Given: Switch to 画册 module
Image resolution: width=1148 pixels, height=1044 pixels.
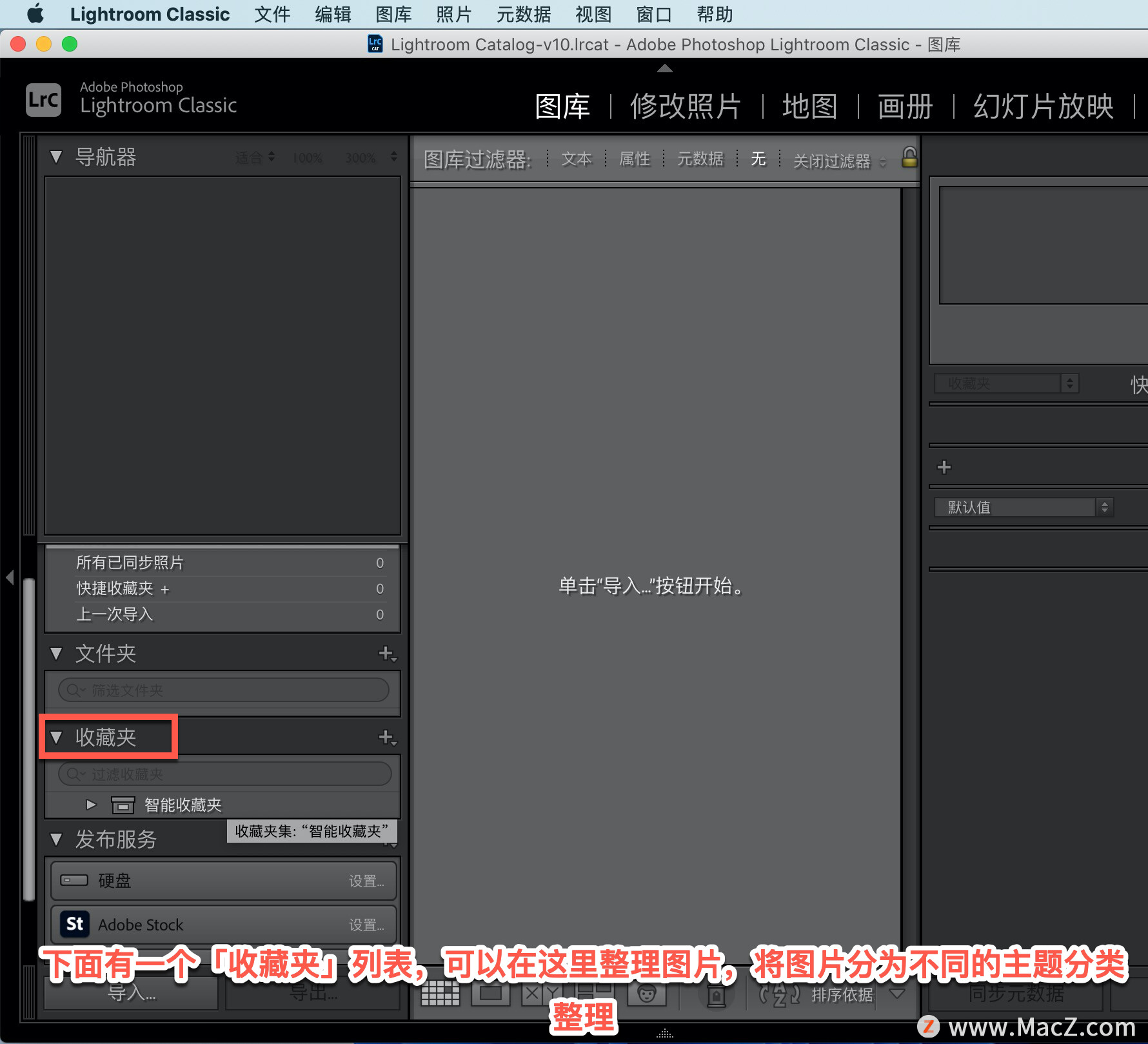Looking at the screenshot, I should pyautogui.click(x=906, y=106).
